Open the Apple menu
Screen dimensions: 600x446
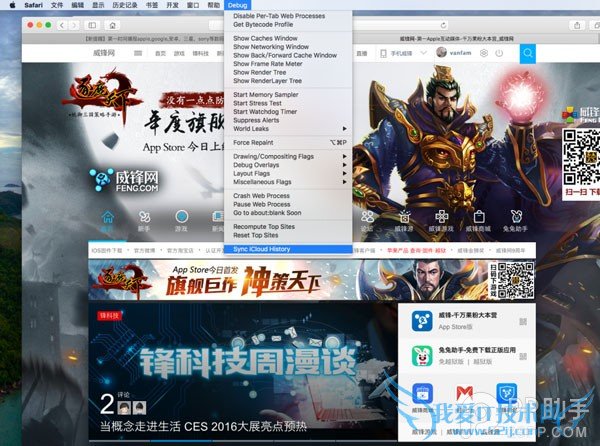(12, 5)
